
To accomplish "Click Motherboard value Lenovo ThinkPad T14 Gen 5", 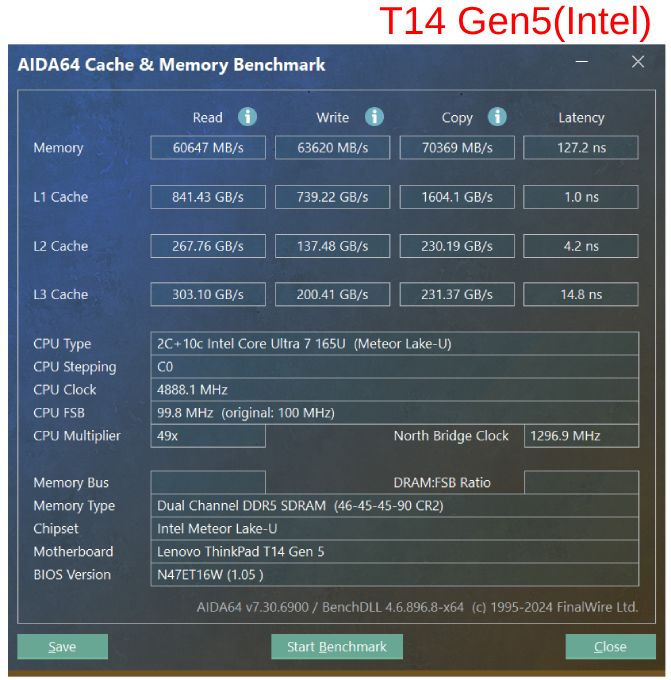I will pos(395,552).
